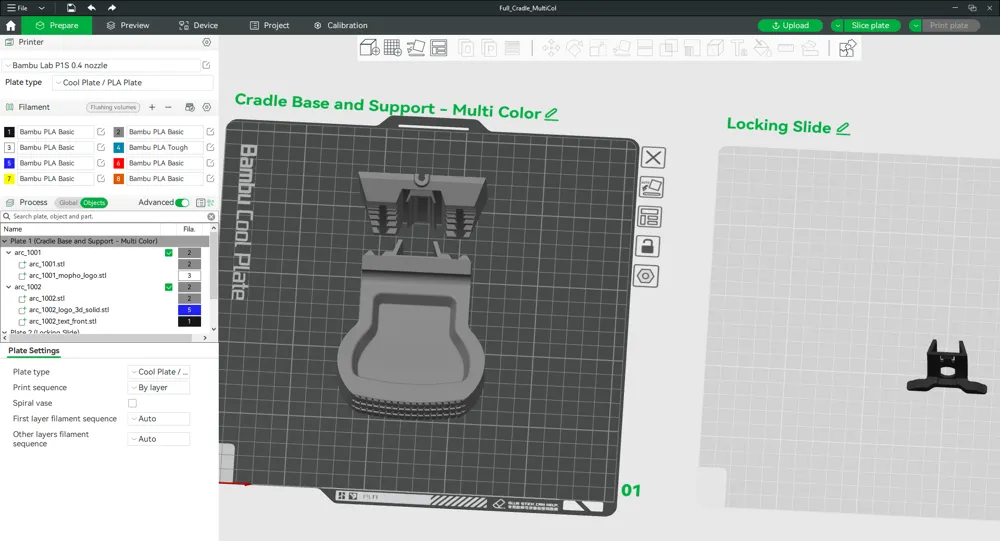
Task: Click the compare presets icon beside Advanced
Action: [x=200, y=202]
